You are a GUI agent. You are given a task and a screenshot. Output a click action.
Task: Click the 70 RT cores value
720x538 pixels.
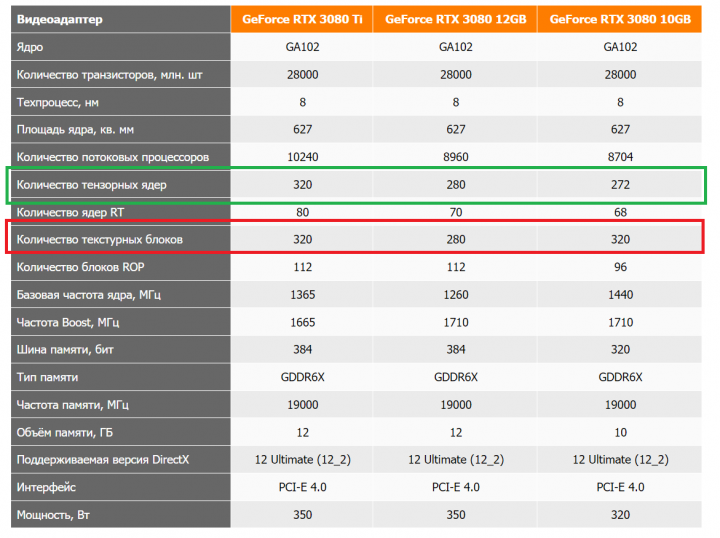tap(456, 212)
